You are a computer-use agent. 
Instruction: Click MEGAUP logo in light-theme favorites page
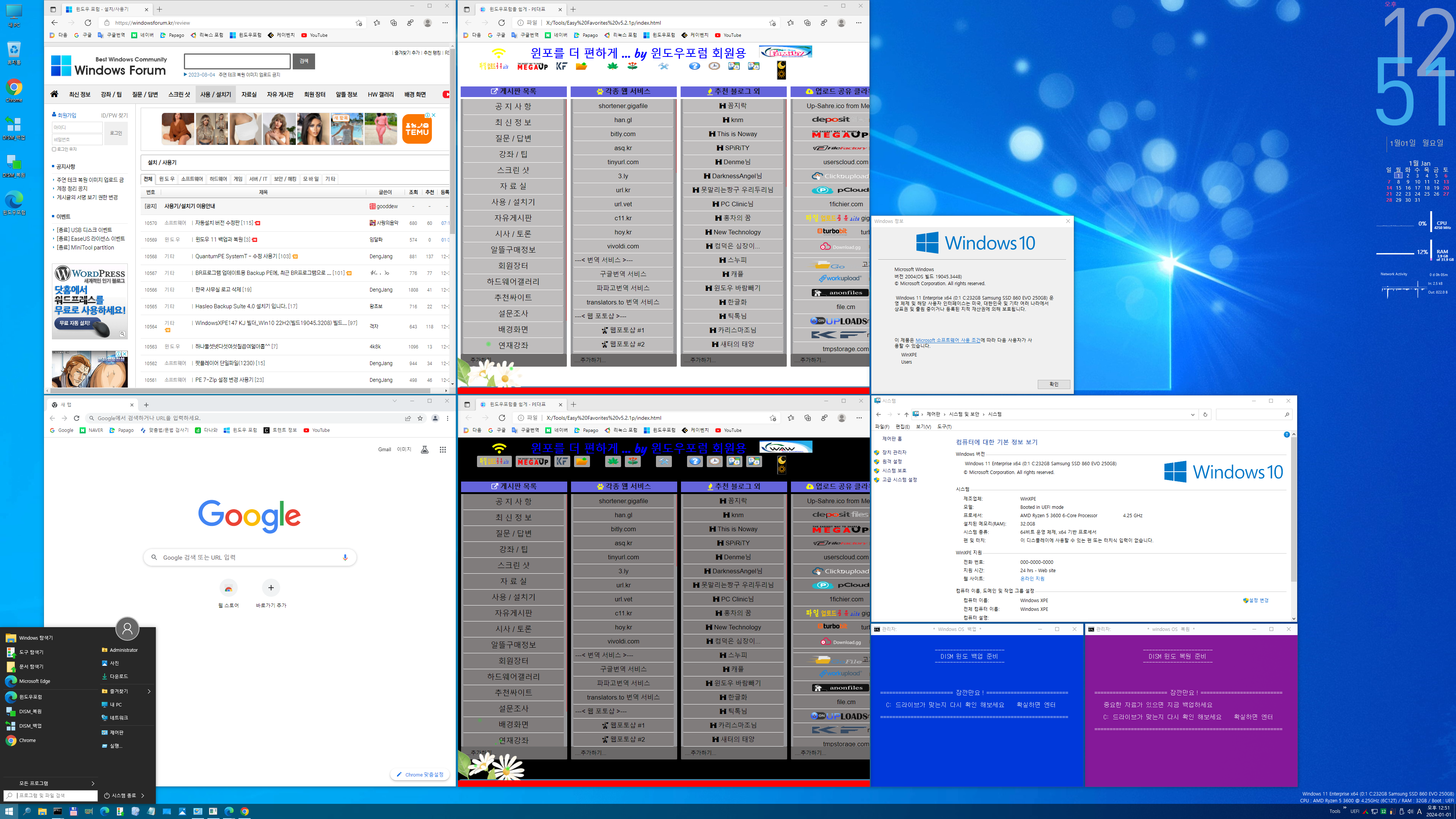pyautogui.click(x=532, y=66)
